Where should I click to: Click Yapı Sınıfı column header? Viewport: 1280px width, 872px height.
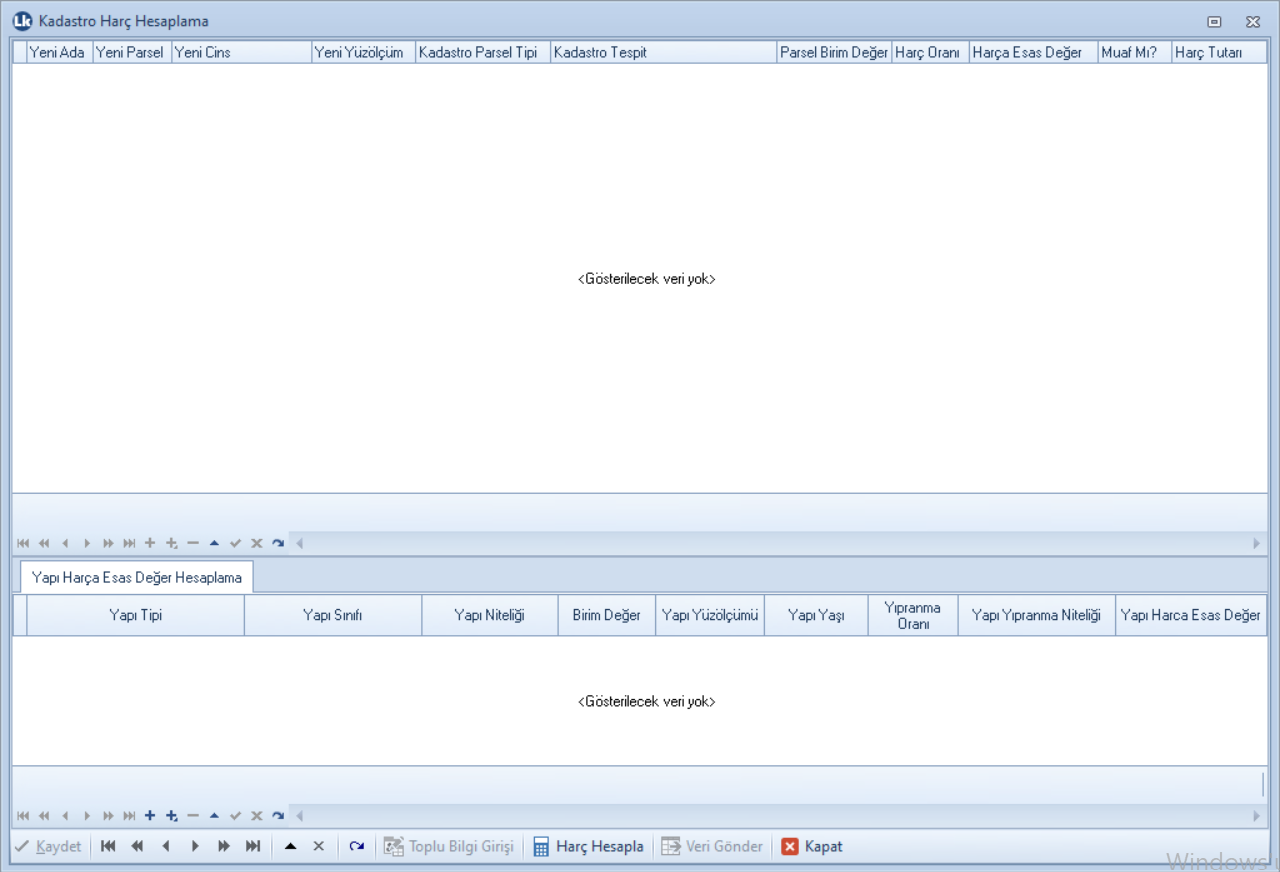(x=333, y=615)
